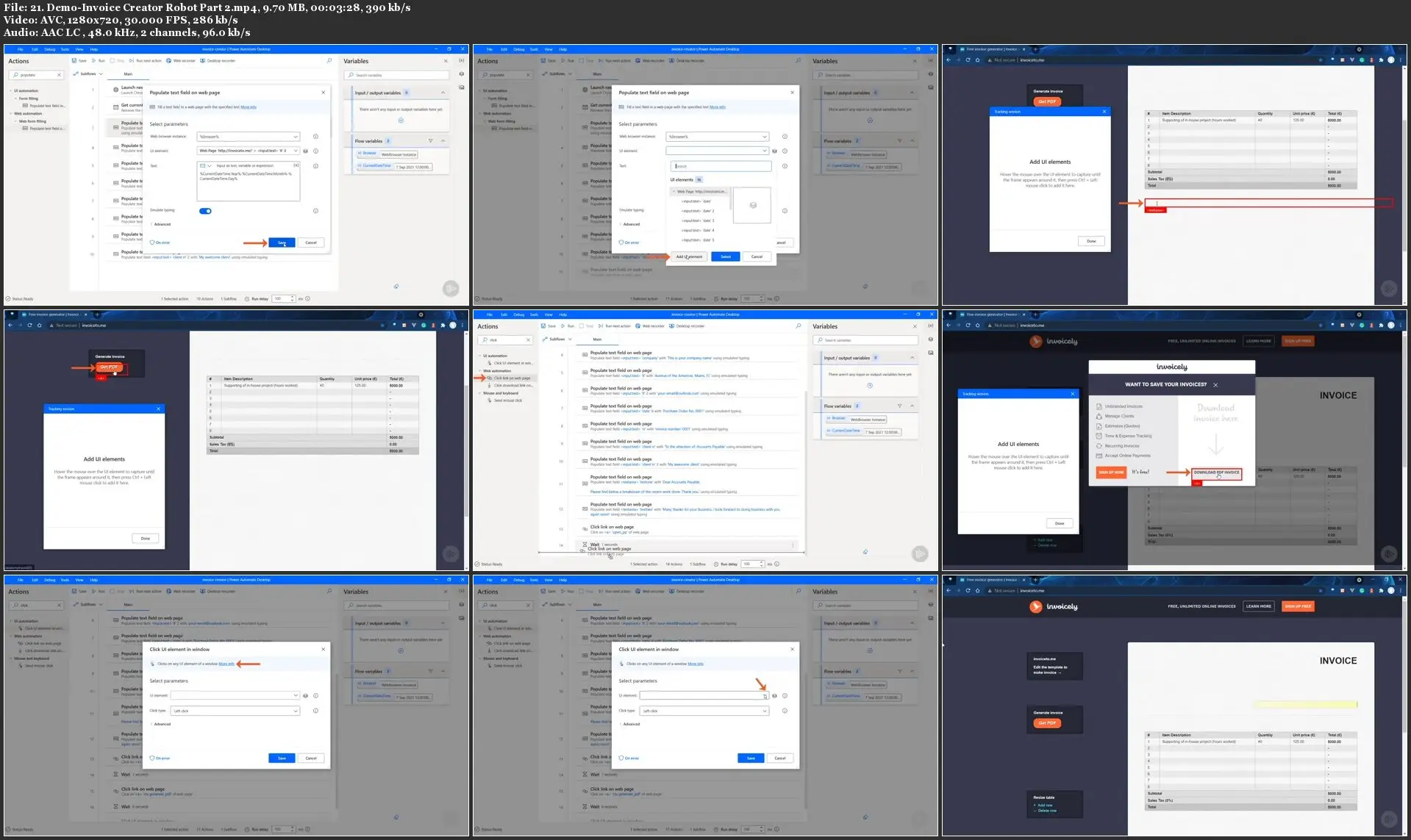1411x840 pixels.
Task: Click Run delay spinner arrows in dialog-free window
Action: coord(762,564)
